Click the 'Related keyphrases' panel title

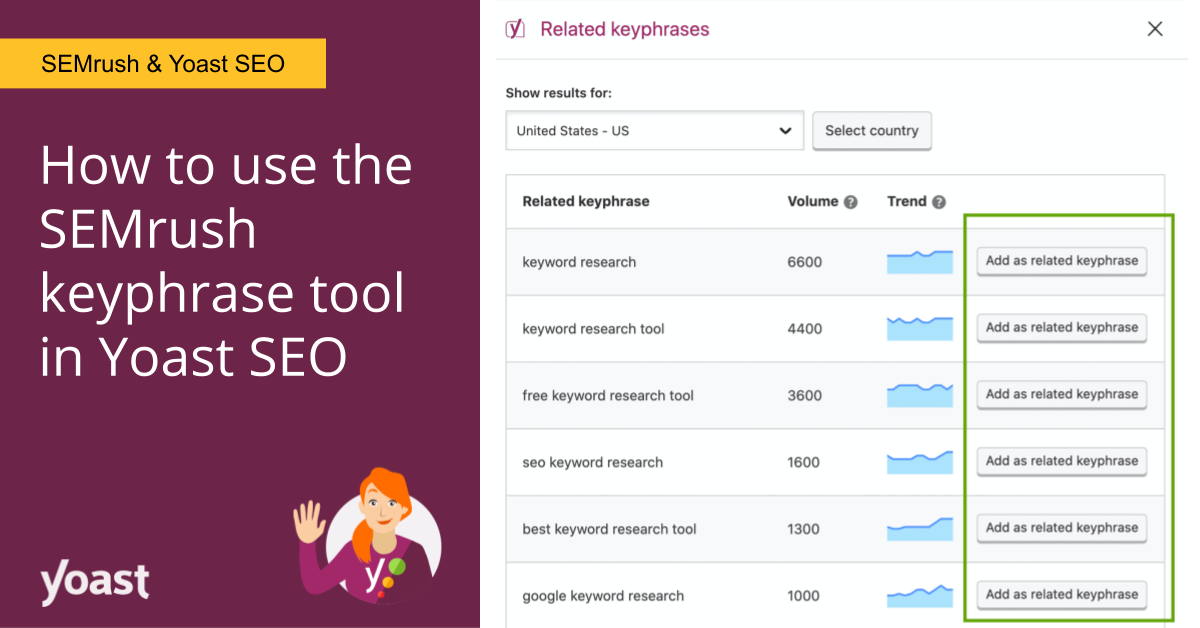tap(625, 29)
